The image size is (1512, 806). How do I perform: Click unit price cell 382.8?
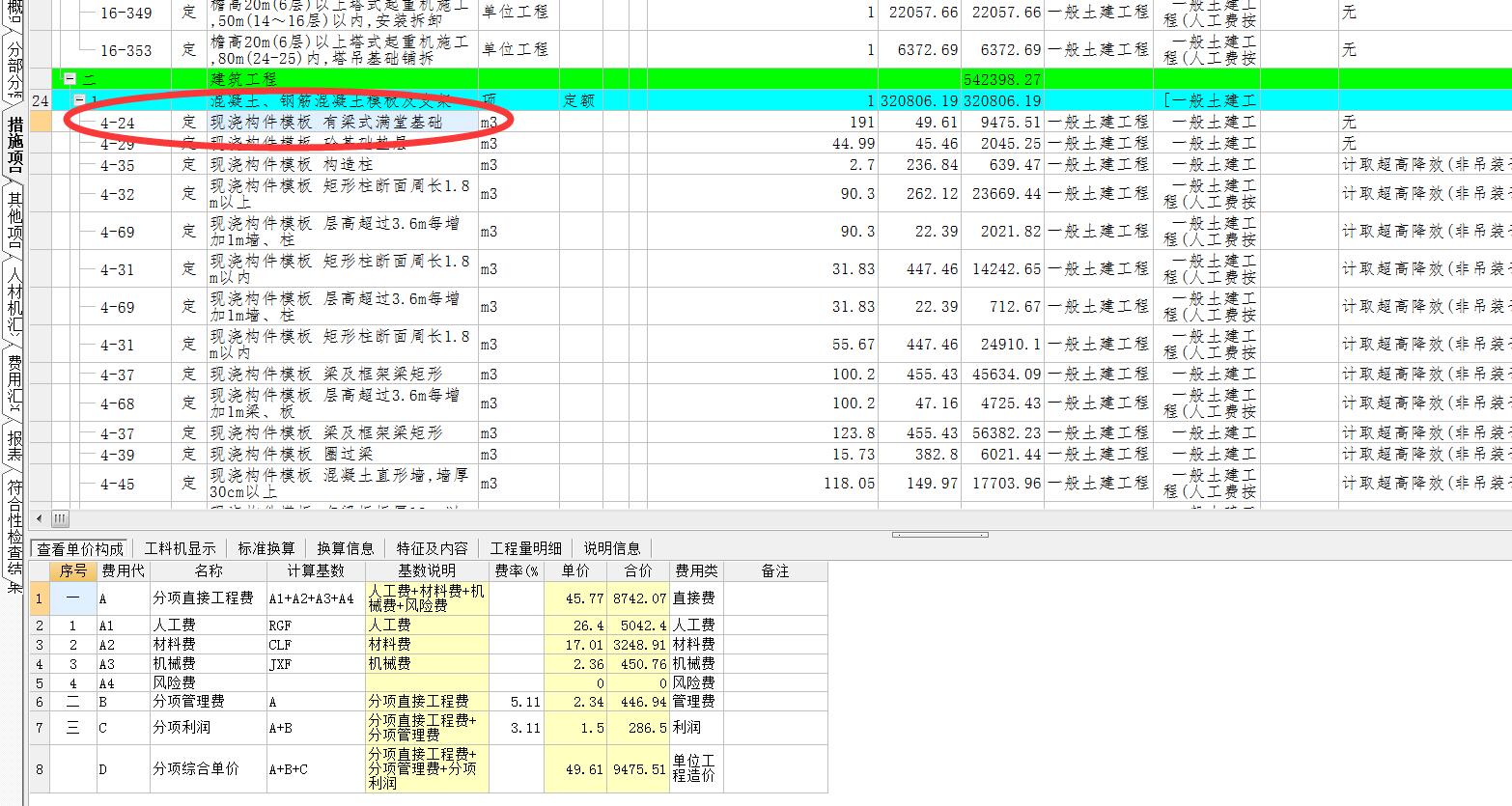[920, 455]
